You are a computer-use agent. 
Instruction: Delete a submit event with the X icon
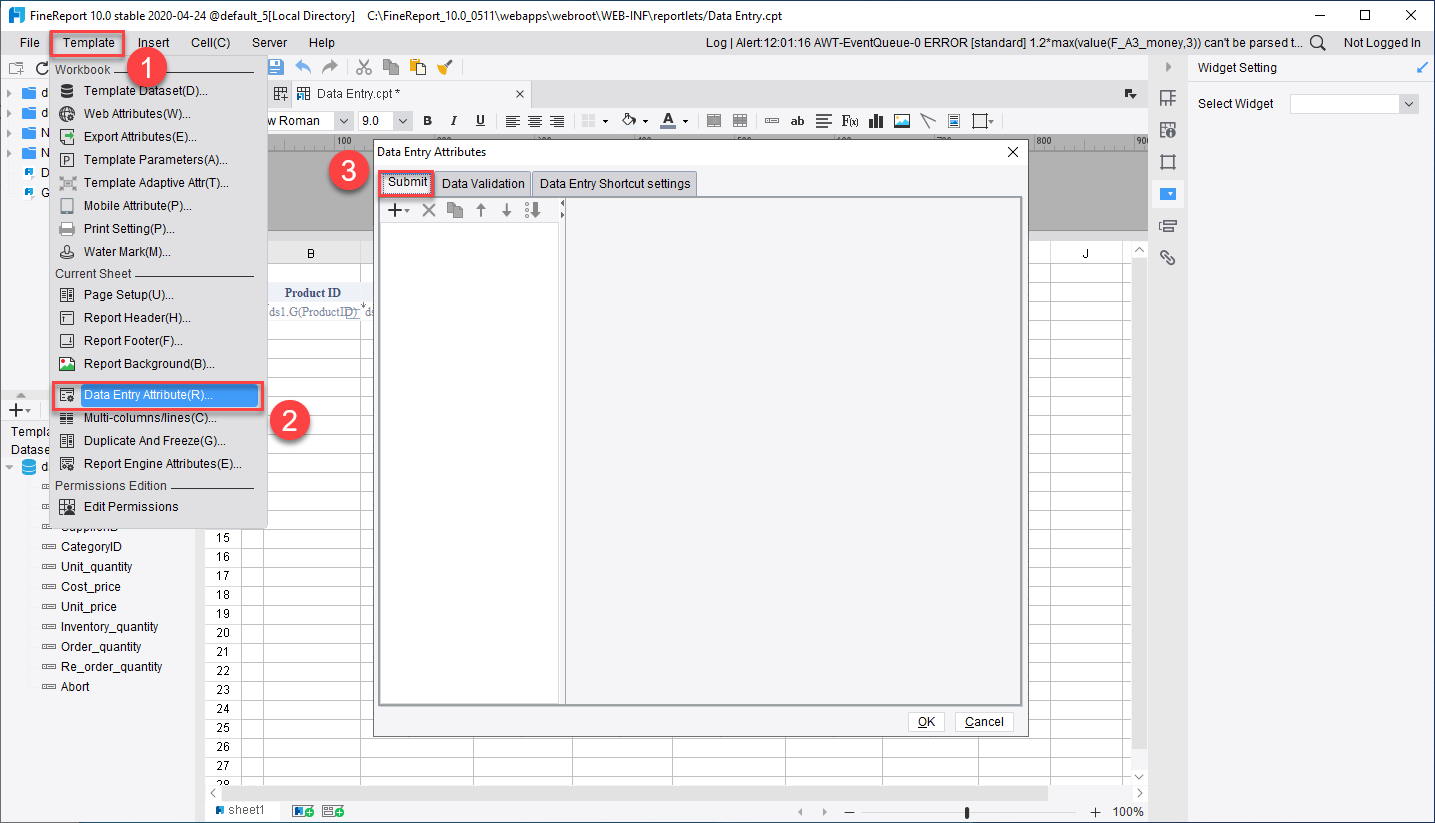click(429, 209)
